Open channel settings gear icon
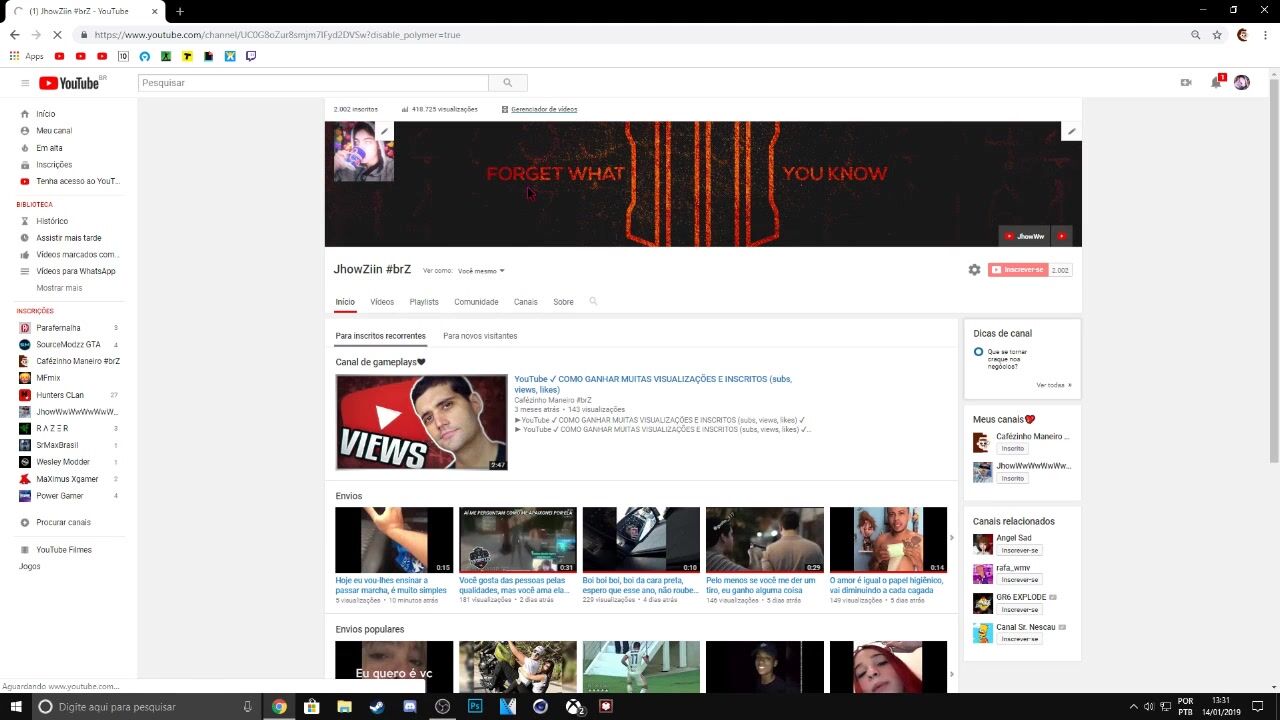This screenshot has height=720, width=1280. pyautogui.click(x=974, y=270)
